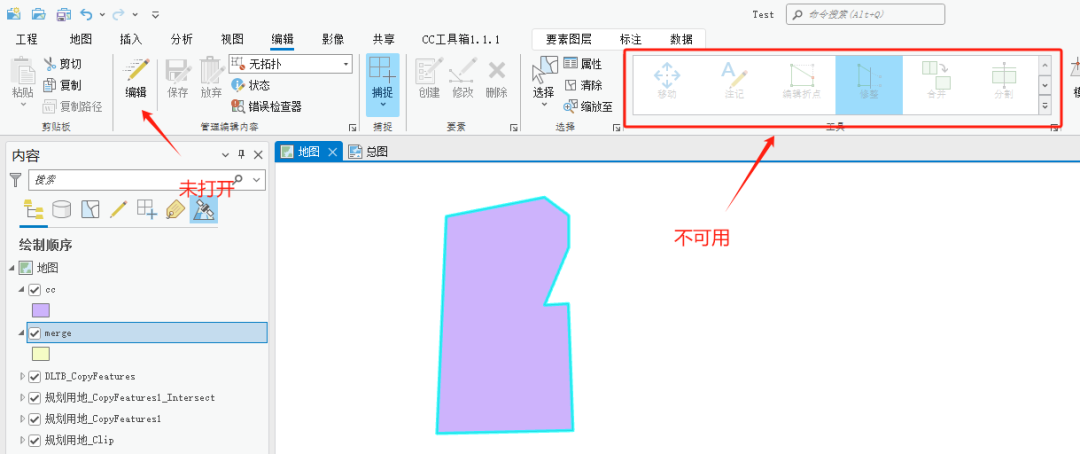Screen dimensions: 1080x454
Task: Uncheck the cc layer visibility checkbox
Action: (34, 289)
